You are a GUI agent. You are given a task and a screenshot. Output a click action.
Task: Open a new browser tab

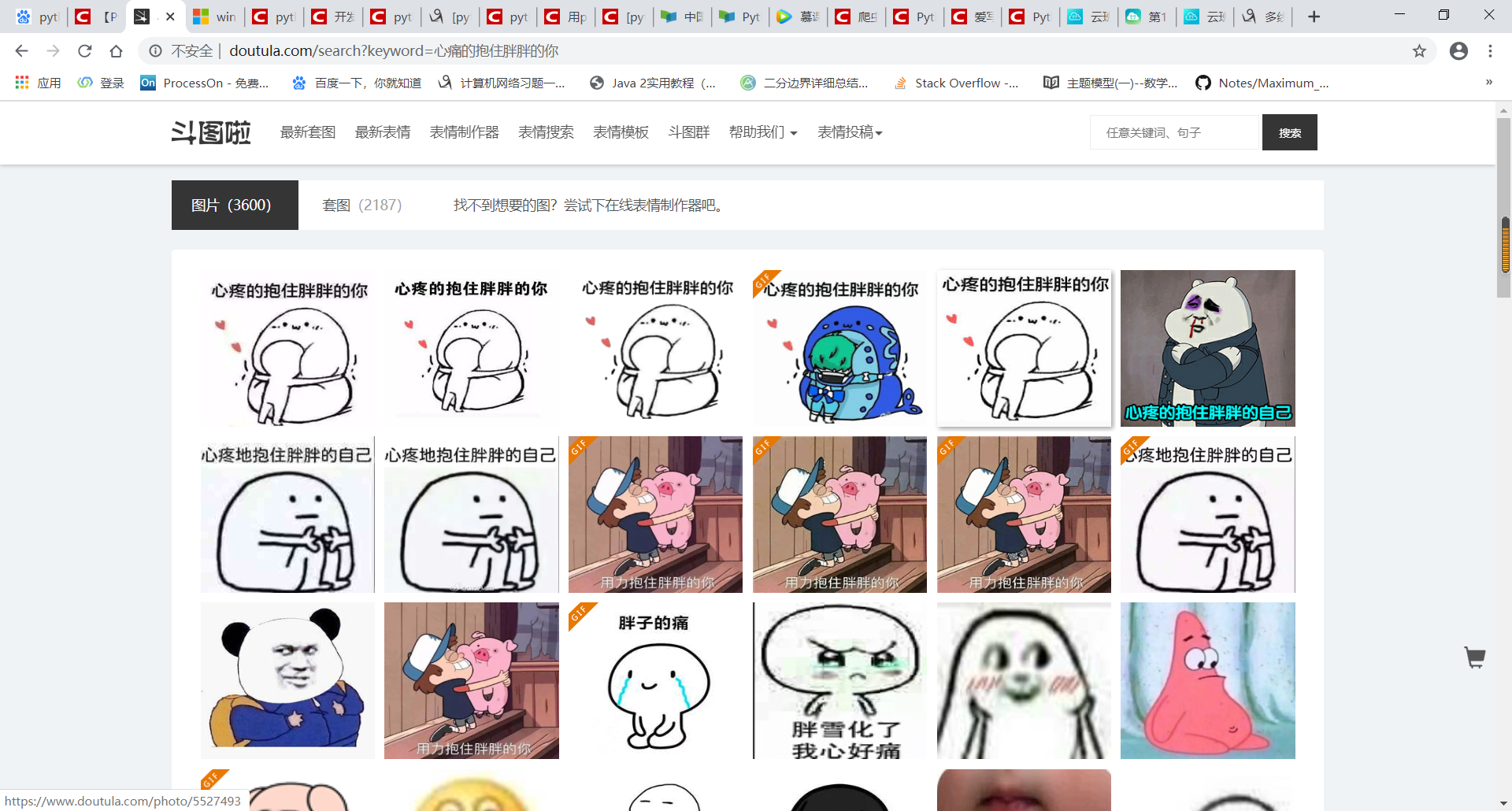[1314, 17]
